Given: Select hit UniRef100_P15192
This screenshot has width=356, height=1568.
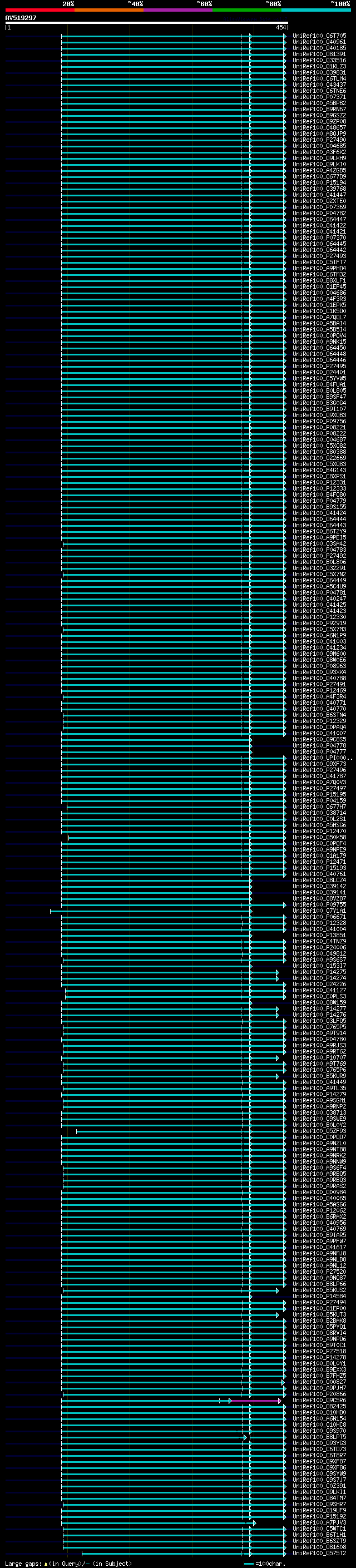Looking at the screenshot, I should 319,1516.
